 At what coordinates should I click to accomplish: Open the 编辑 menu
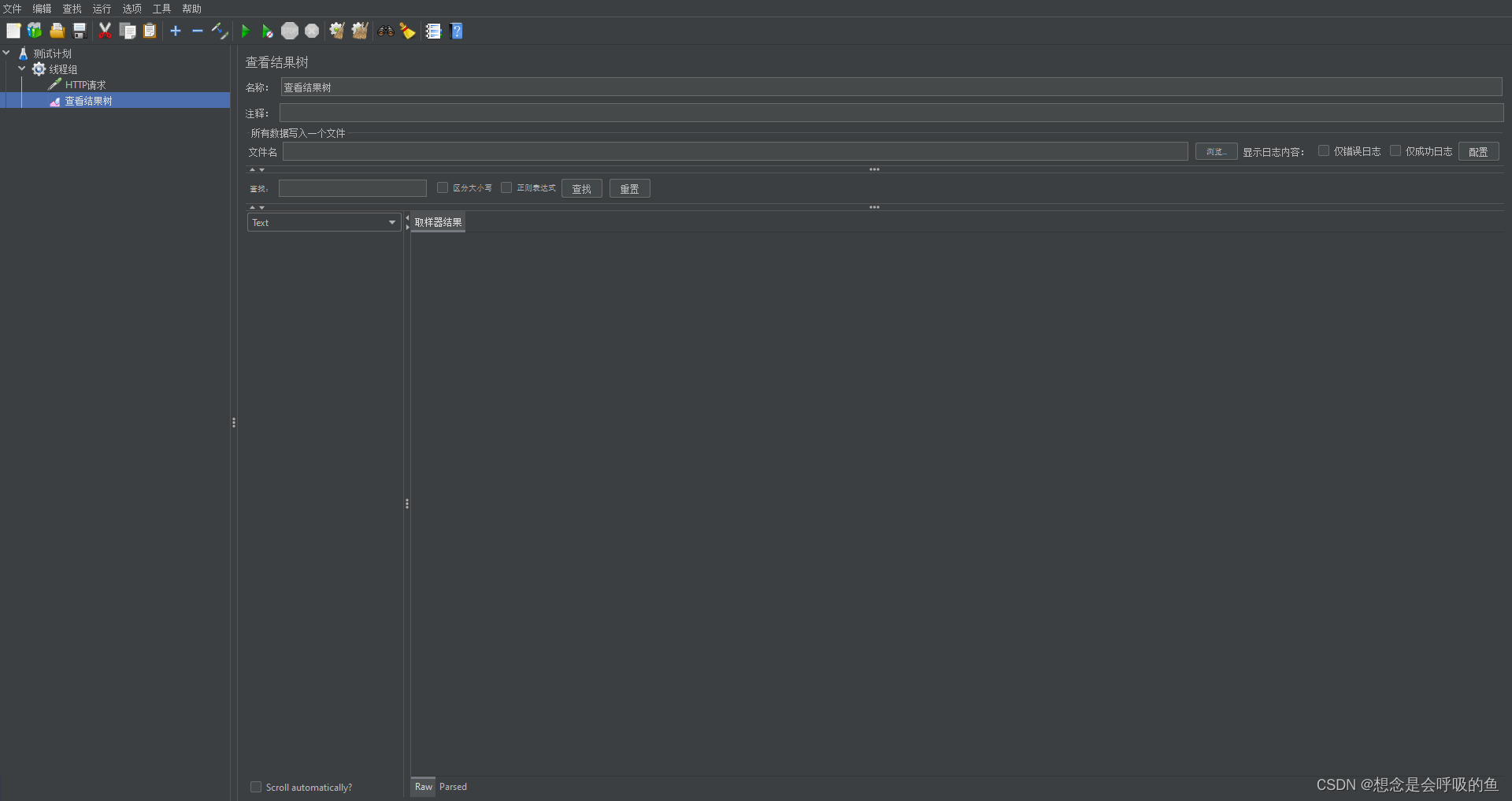[x=42, y=9]
